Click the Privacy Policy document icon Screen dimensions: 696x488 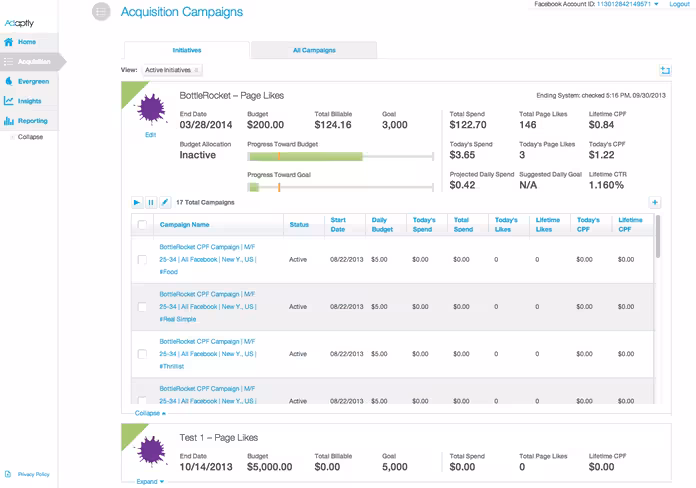(x=8, y=474)
